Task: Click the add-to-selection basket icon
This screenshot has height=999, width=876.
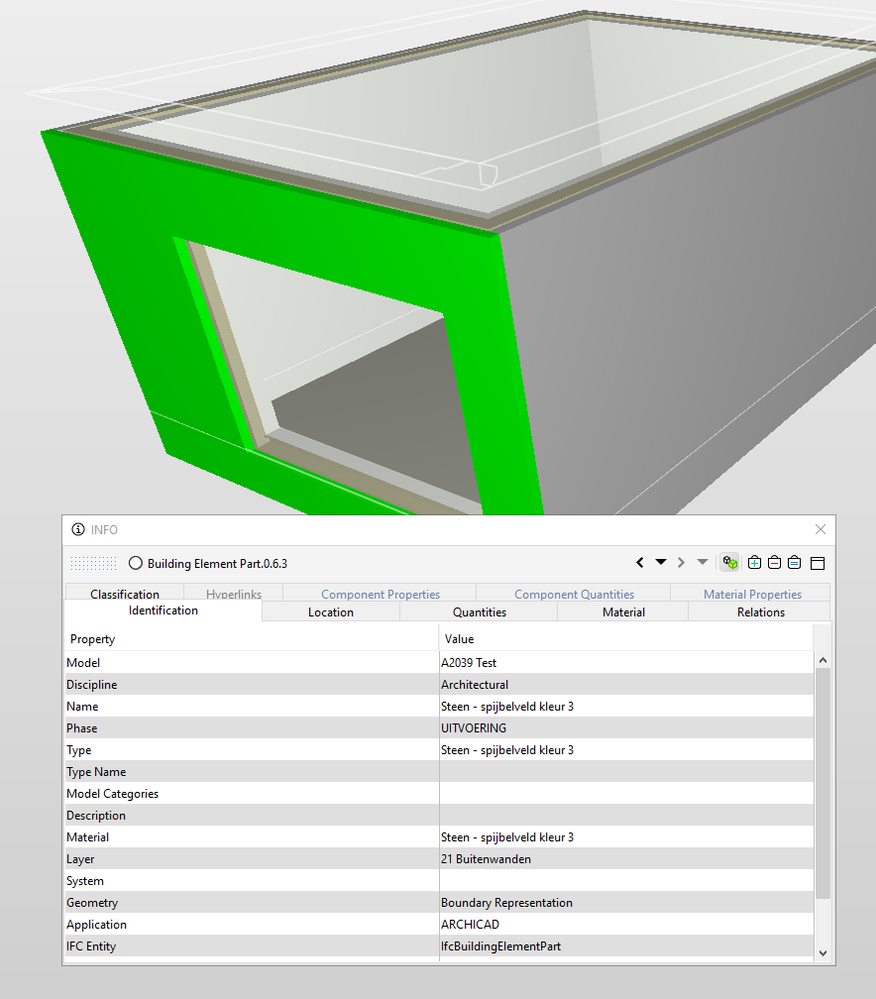Action: tap(754, 562)
